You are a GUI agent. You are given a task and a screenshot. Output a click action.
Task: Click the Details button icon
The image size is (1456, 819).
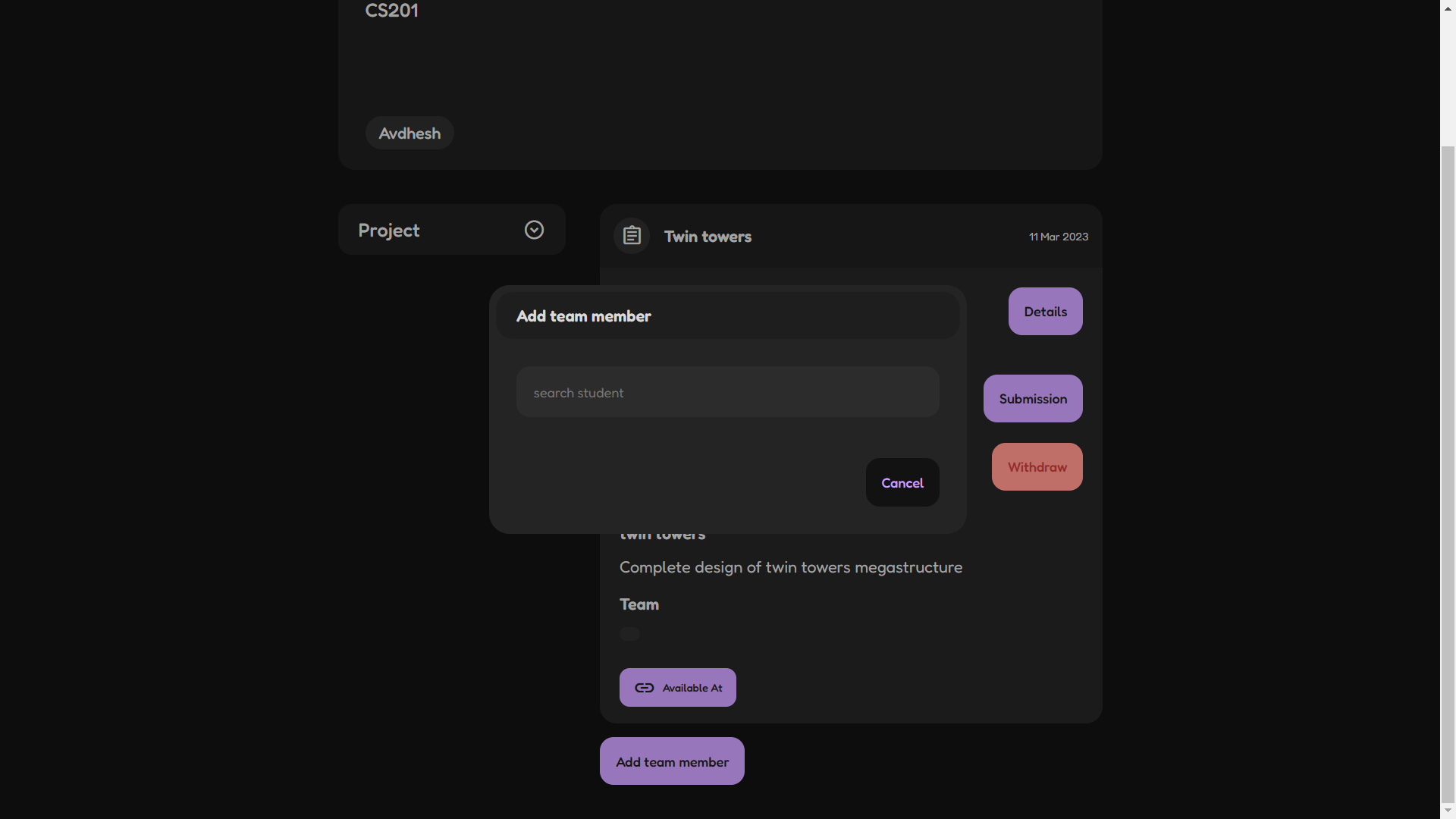pyautogui.click(x=1046, y=311)
